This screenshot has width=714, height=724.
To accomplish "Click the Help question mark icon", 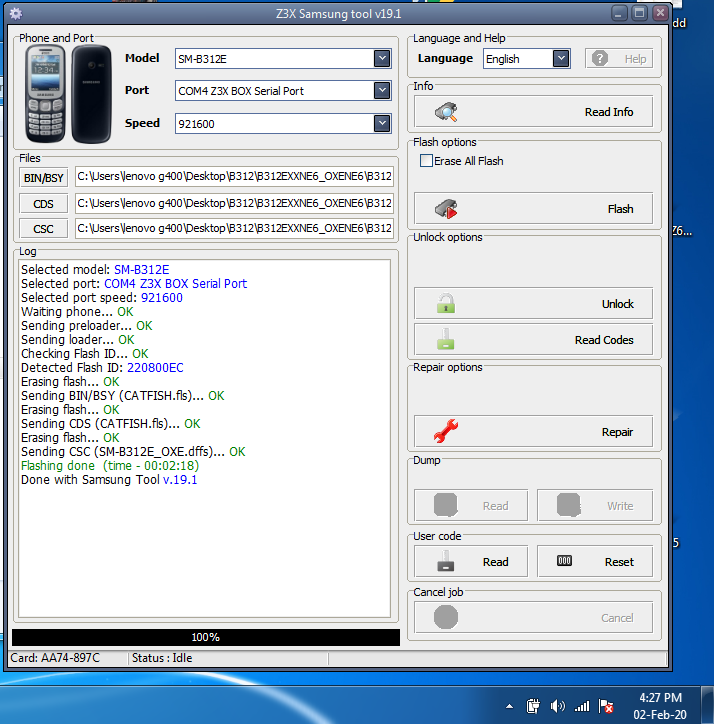I will [x=600, y=59].
